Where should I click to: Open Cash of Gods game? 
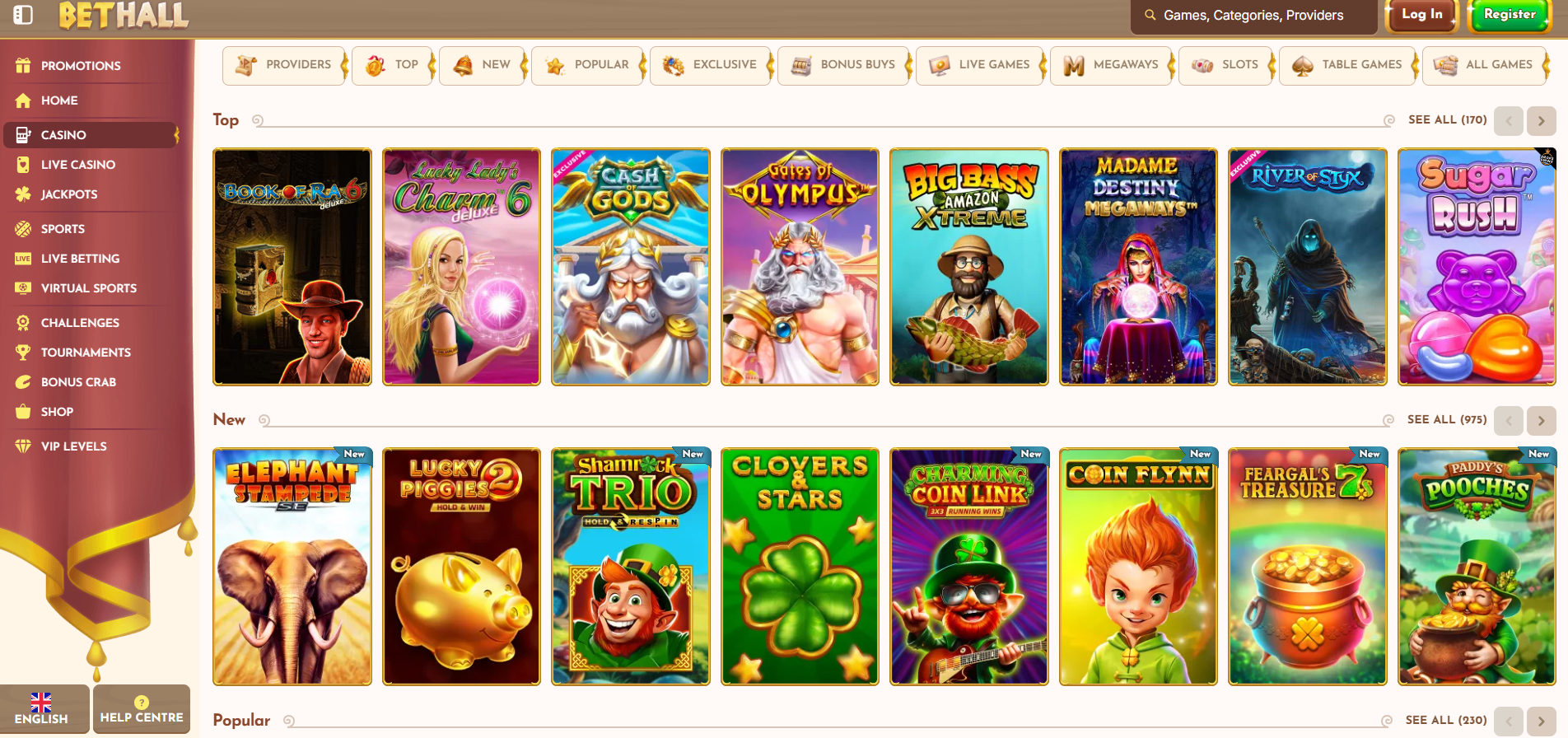(631, 267)
